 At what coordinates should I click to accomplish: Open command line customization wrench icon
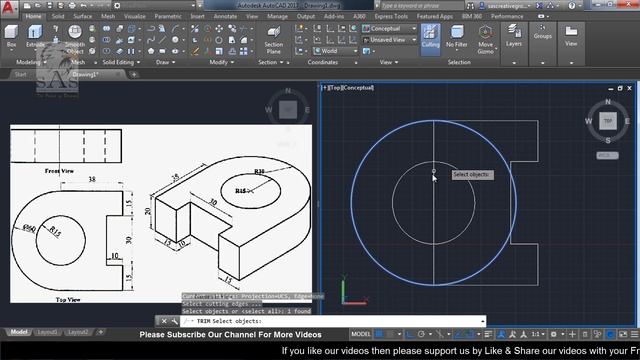(x=174, y=321)
